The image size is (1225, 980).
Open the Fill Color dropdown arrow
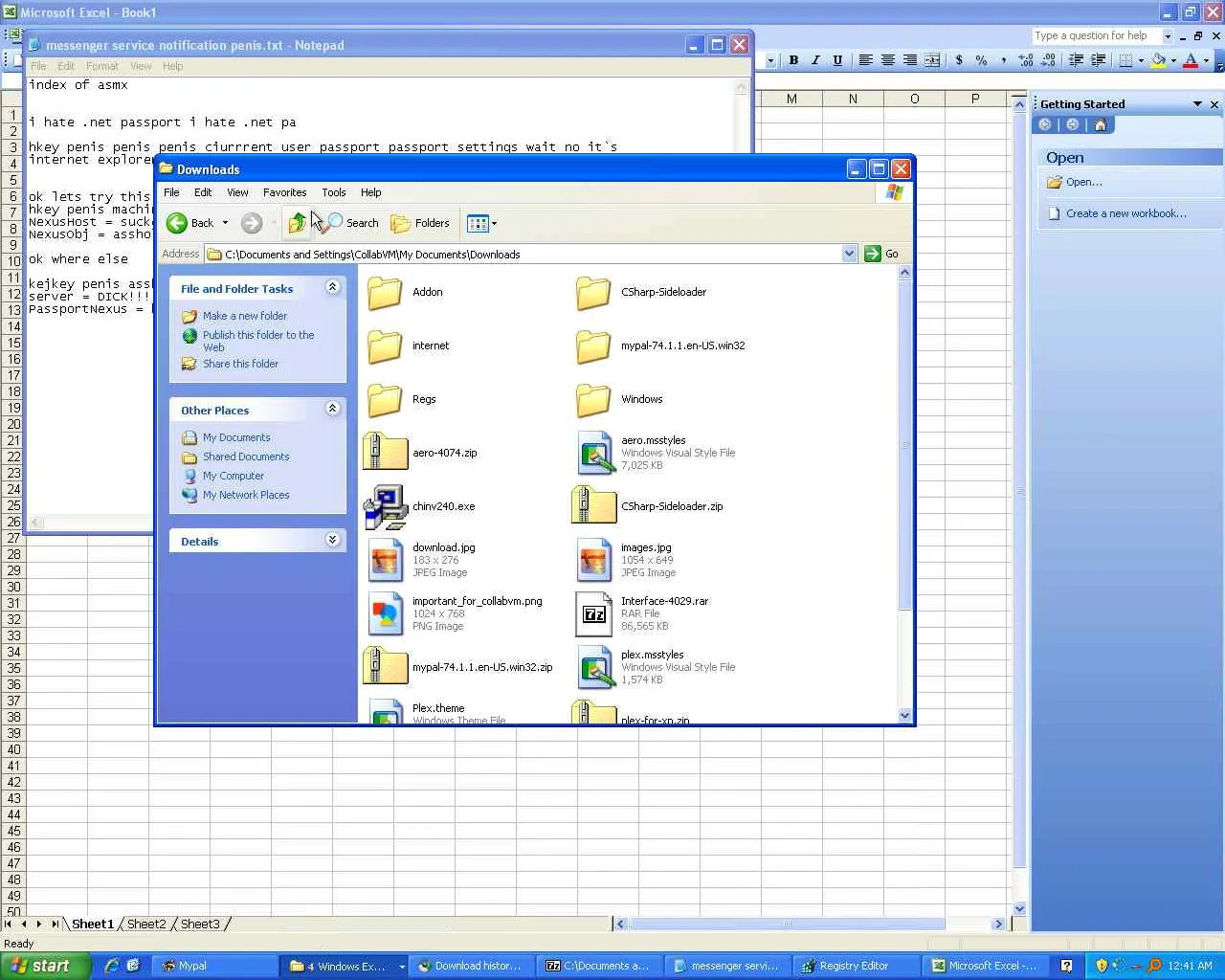(1173, 59)
